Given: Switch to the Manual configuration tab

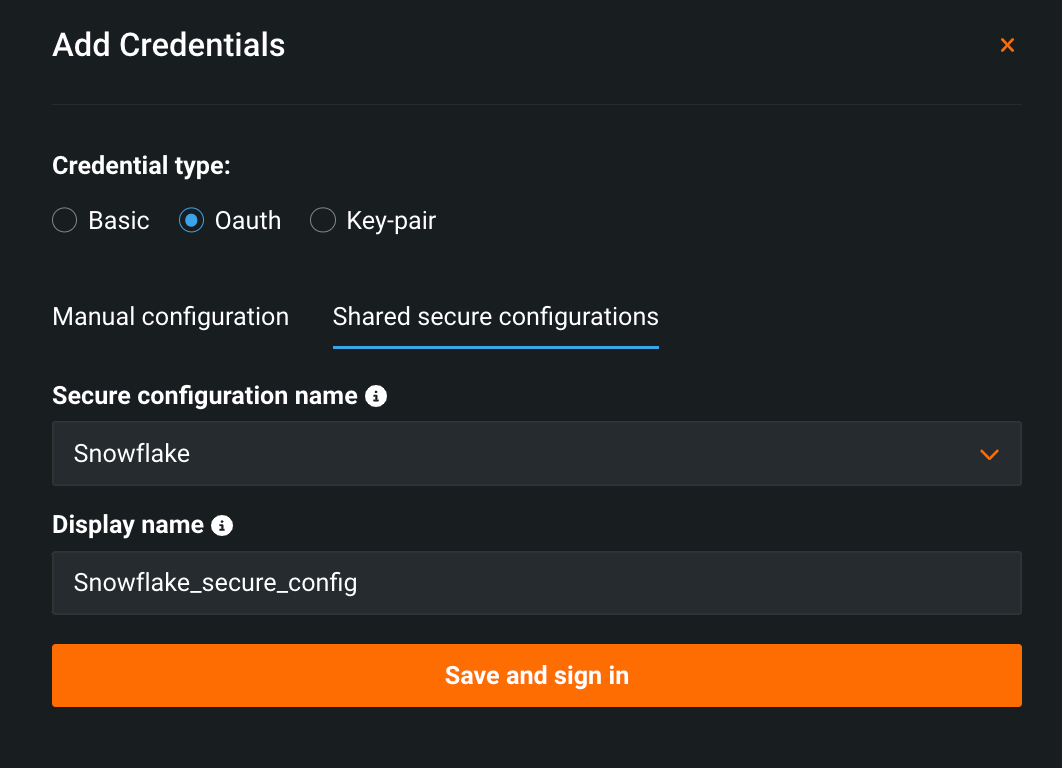Looking at the screenshot, I should pyautogui.click(x=170, y=317).
